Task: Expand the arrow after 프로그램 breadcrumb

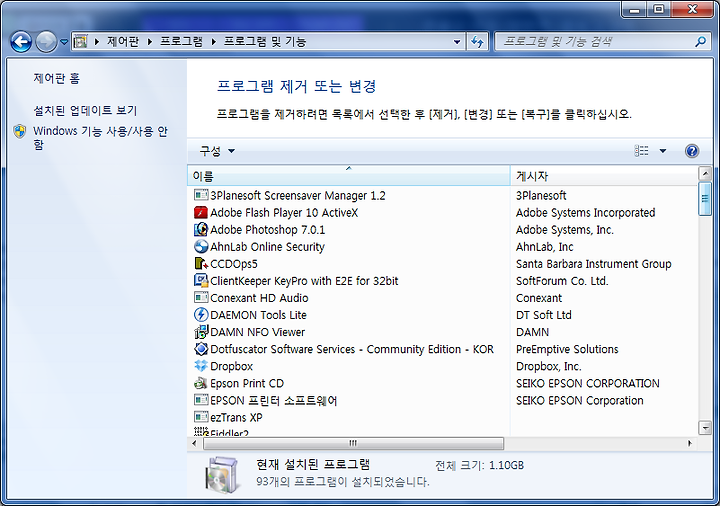Action: [214, 42]
